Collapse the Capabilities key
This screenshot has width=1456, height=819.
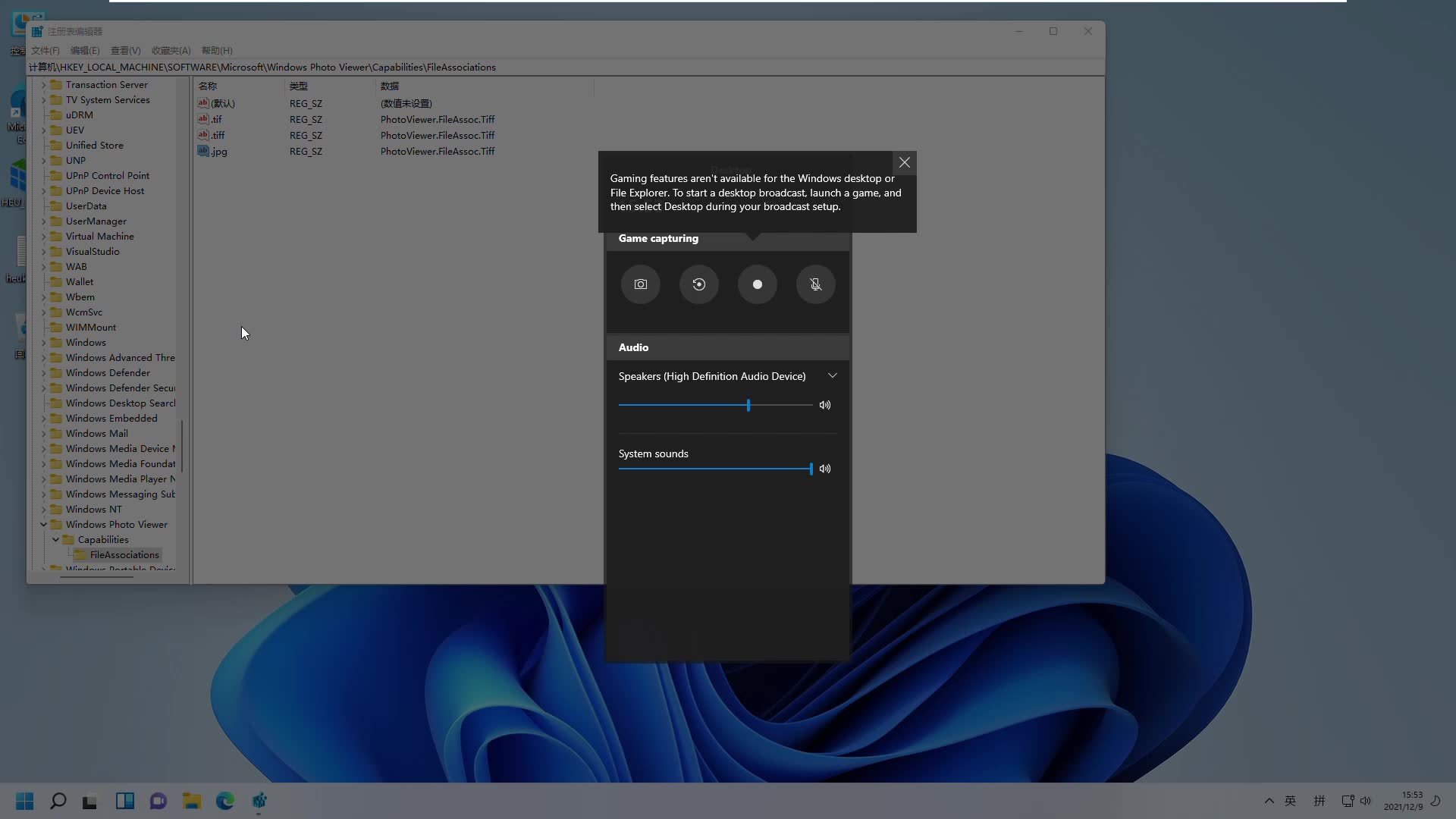coord(56,539)
